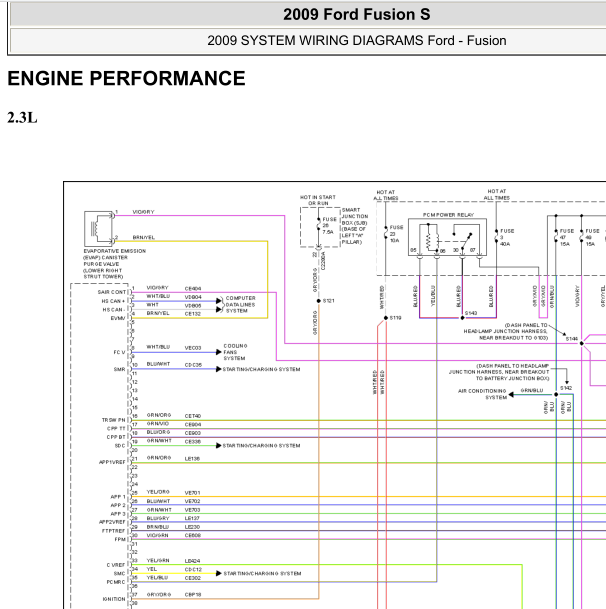Click 'HOT AT ALL TIMES' above Fuse 3
This screenshot has height=609, width=606.
coord(496,194)
